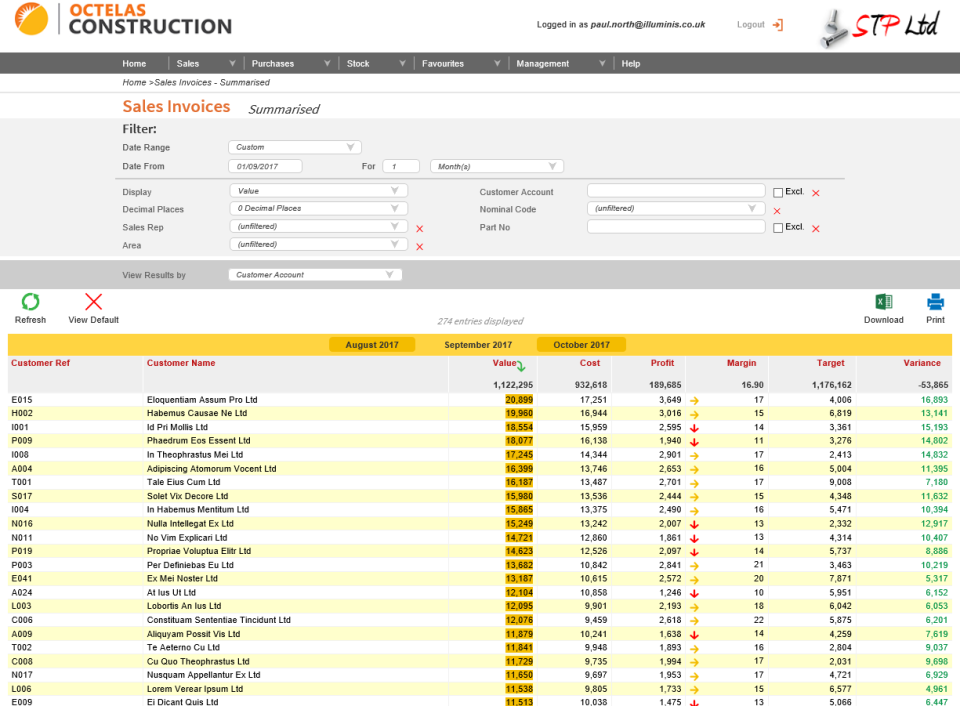The image size is (960, 706).
Task: Click the green sort arrow beside Value
Action: (x=520, y=366)
